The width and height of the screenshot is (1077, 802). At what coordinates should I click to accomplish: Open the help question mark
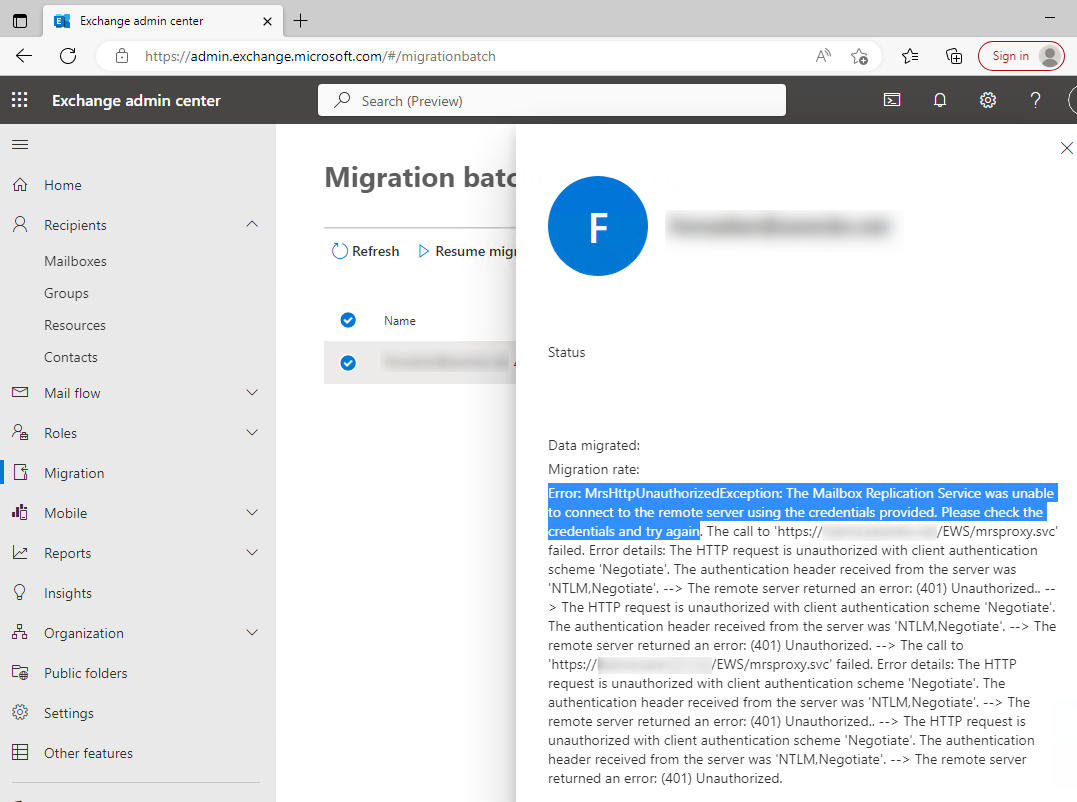[1035, 100]
